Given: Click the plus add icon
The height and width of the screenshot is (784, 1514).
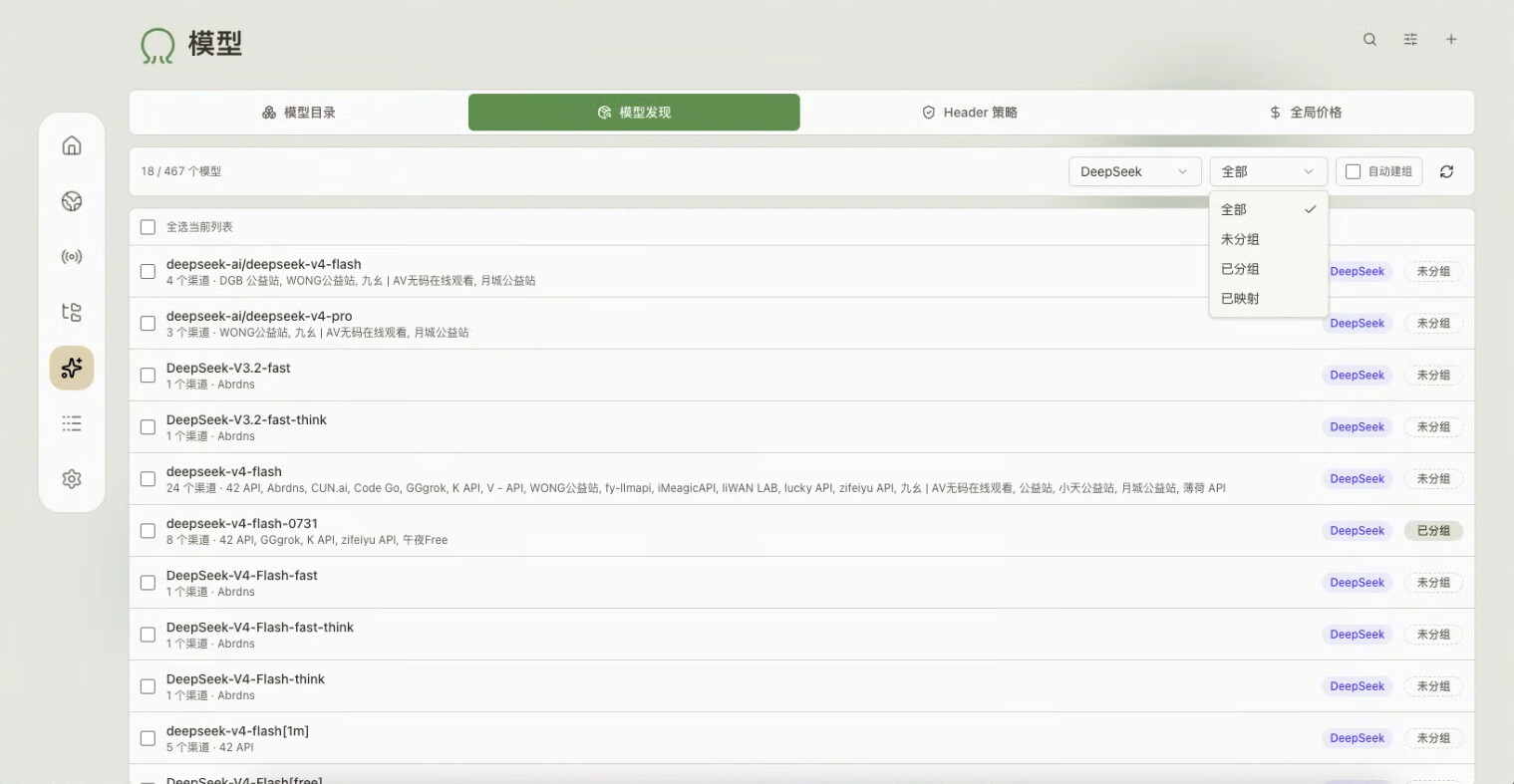Looking at the screenshot, I should [x=1451, y=40].
